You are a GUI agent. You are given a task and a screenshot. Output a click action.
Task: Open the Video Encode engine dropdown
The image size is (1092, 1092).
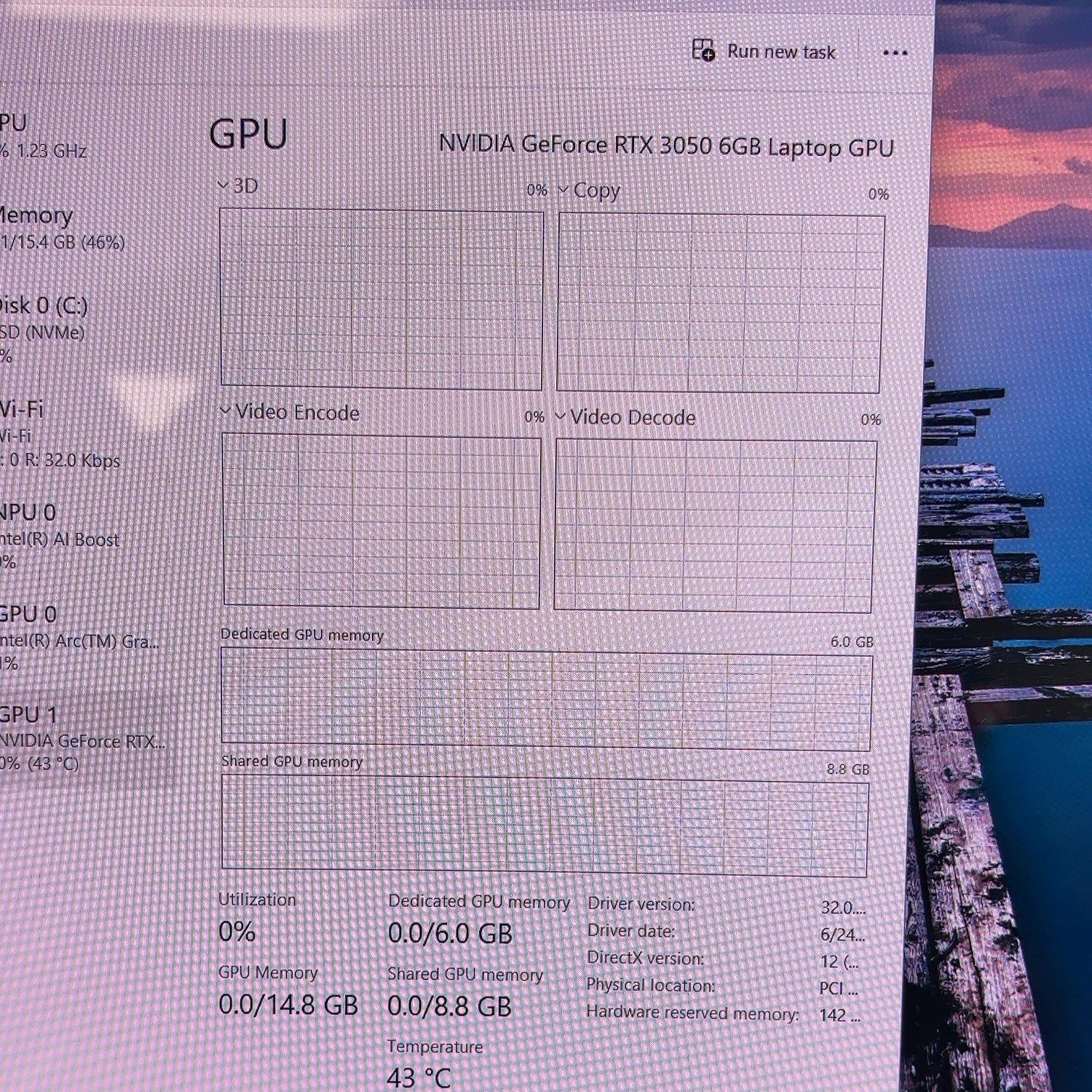pos(226,411)
